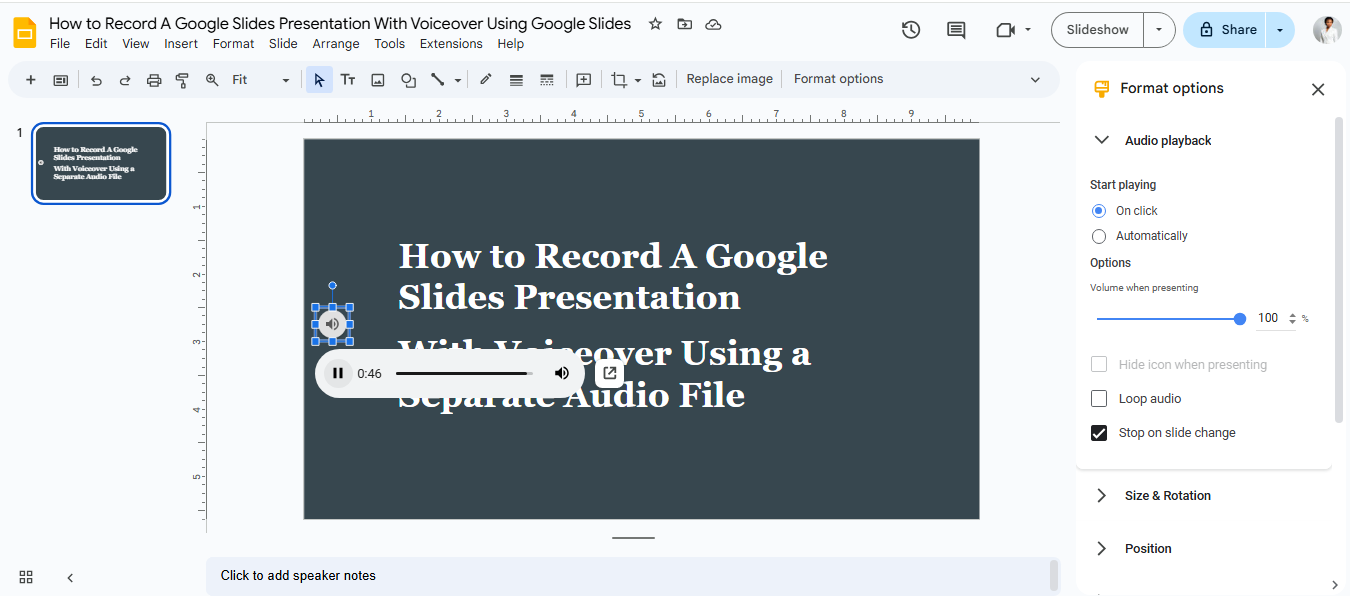Select the crop image tool

pyautogui.click(x=619, y=80)
